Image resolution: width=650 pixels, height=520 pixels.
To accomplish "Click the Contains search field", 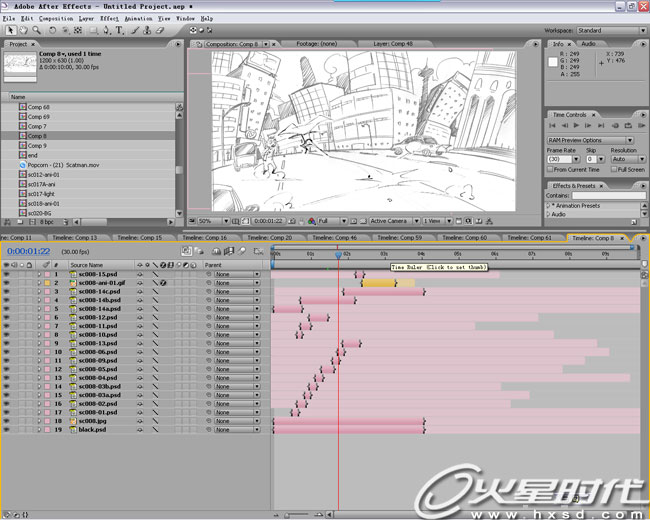I will click(x=609, y=195).
